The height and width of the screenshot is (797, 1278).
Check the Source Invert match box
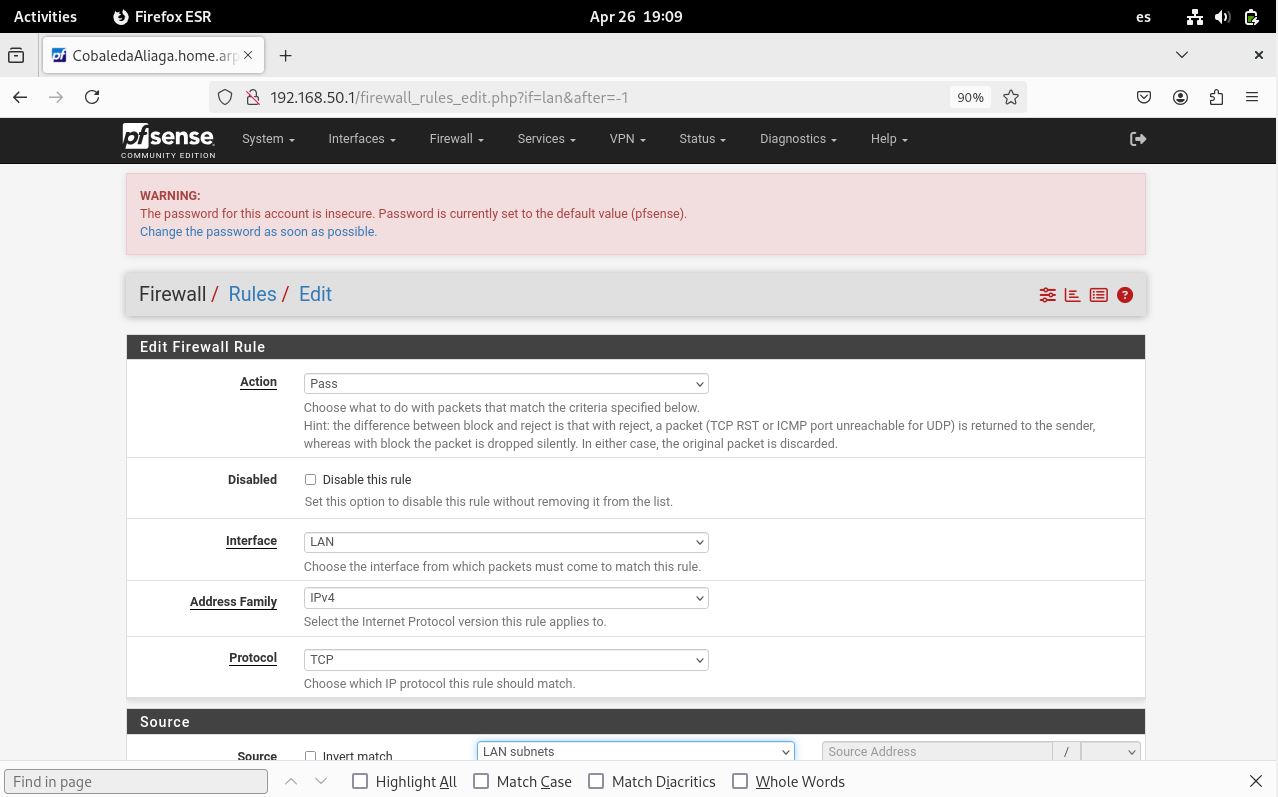click(x=310, y=756)
